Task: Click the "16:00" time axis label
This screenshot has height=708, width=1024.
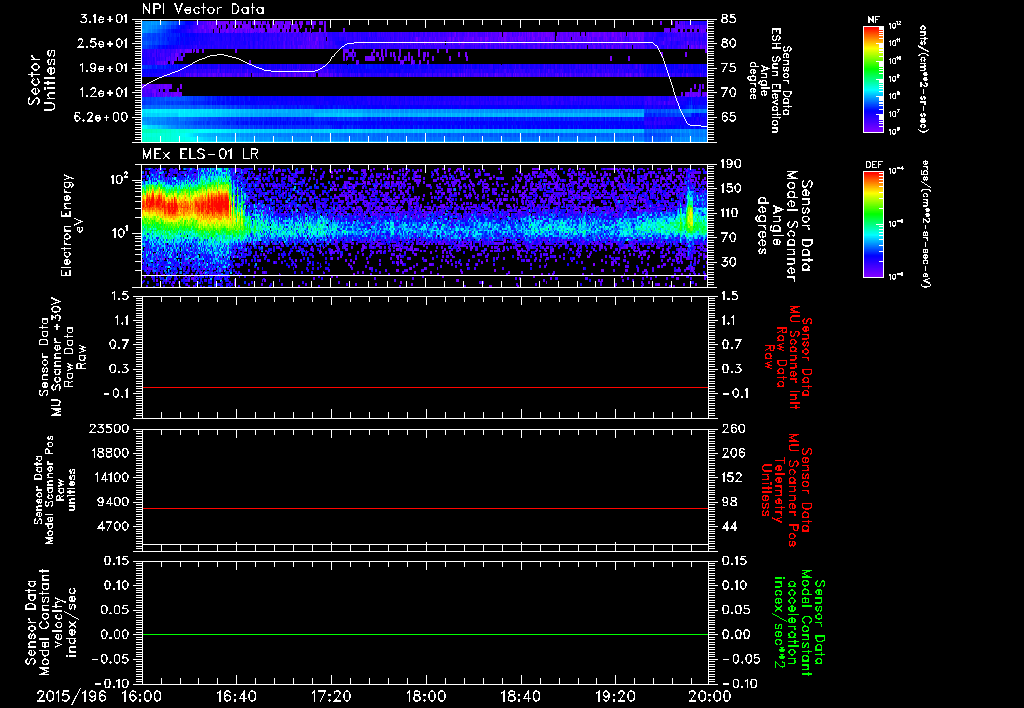Action: (x=142, y=696)
